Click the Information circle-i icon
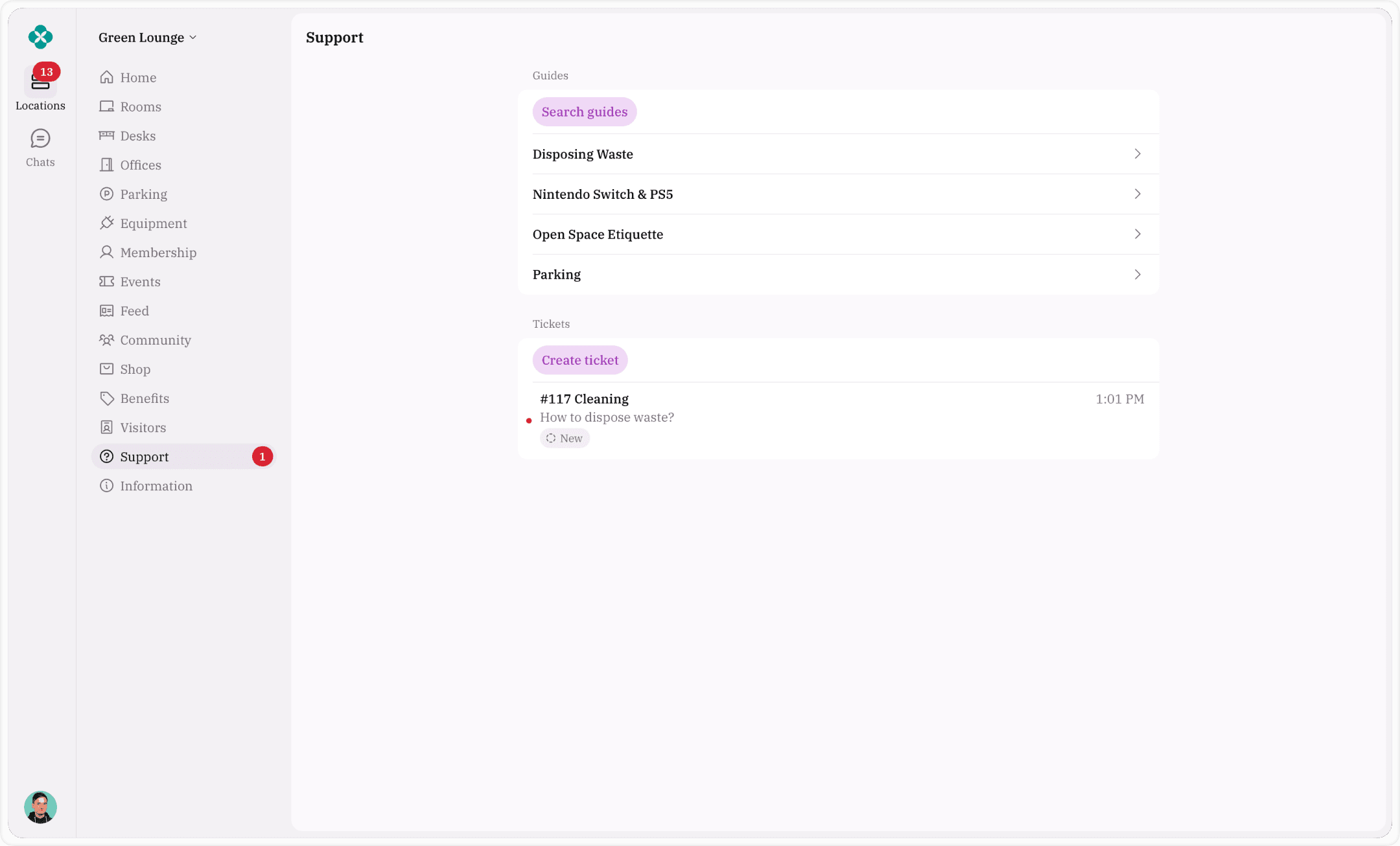 (x=106, y=485)
